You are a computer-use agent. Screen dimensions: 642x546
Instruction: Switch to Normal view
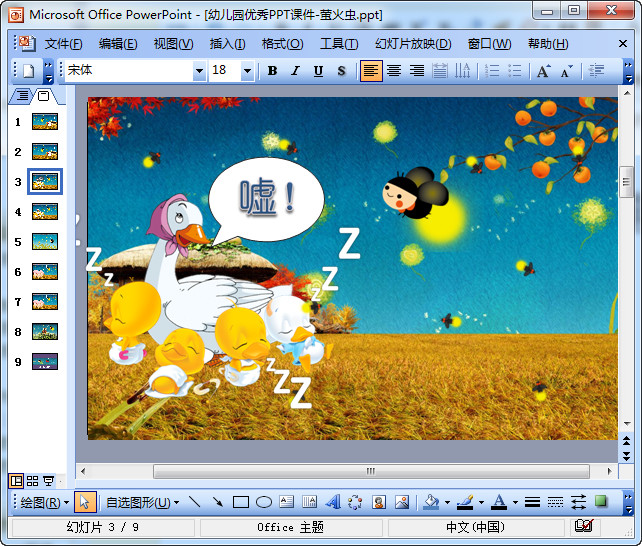(16, 481)
